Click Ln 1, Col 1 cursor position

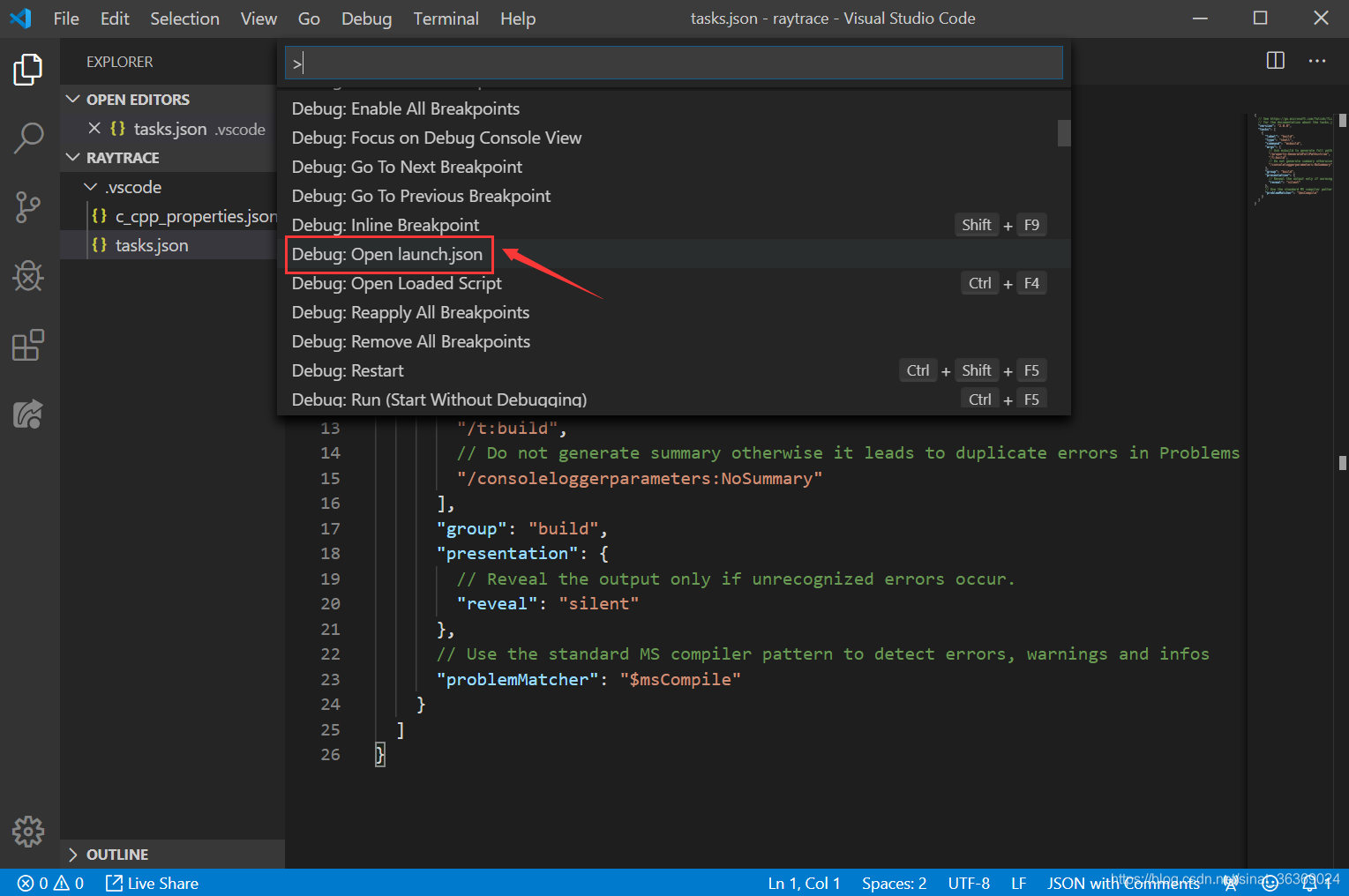(x=804, y=884)
